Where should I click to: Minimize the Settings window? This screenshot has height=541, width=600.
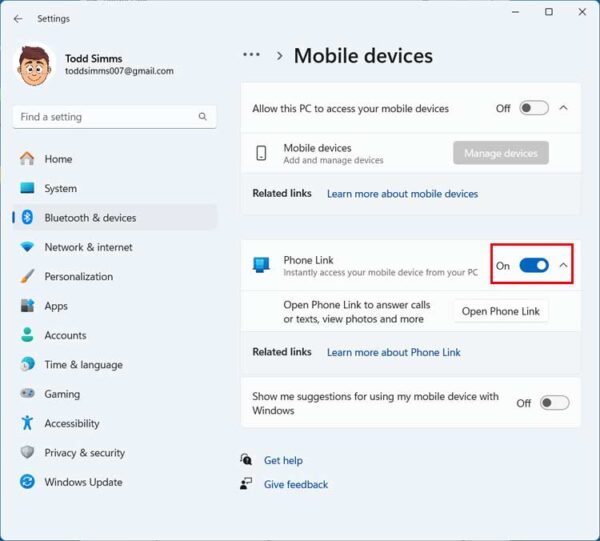[x=515, y=12]
